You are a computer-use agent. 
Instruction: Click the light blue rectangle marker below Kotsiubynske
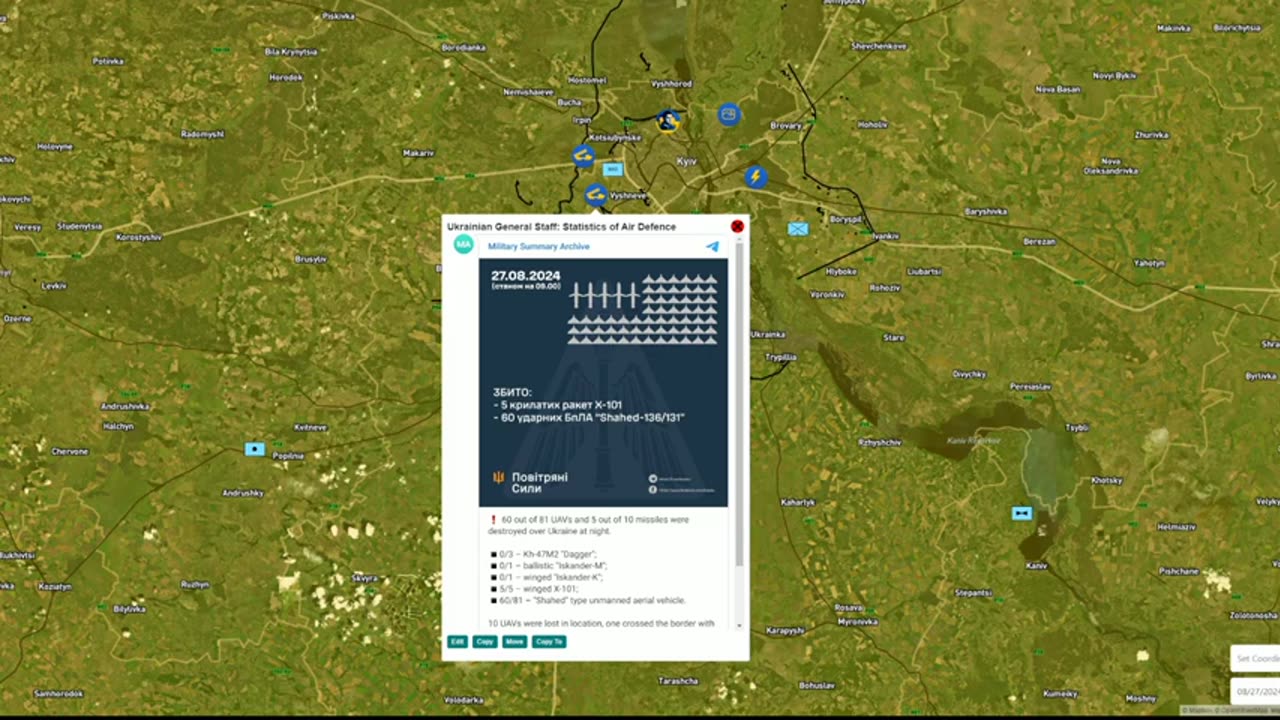click(x=613, y=169)
